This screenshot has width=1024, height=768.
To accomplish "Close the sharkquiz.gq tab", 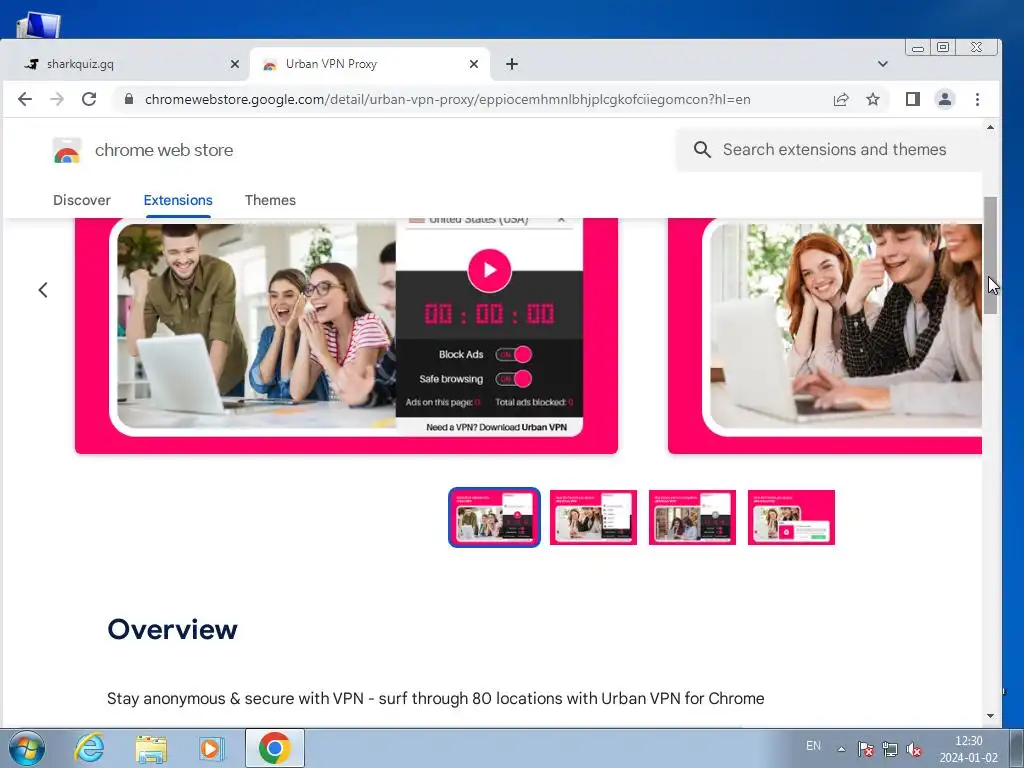I will tap(235, 64).
